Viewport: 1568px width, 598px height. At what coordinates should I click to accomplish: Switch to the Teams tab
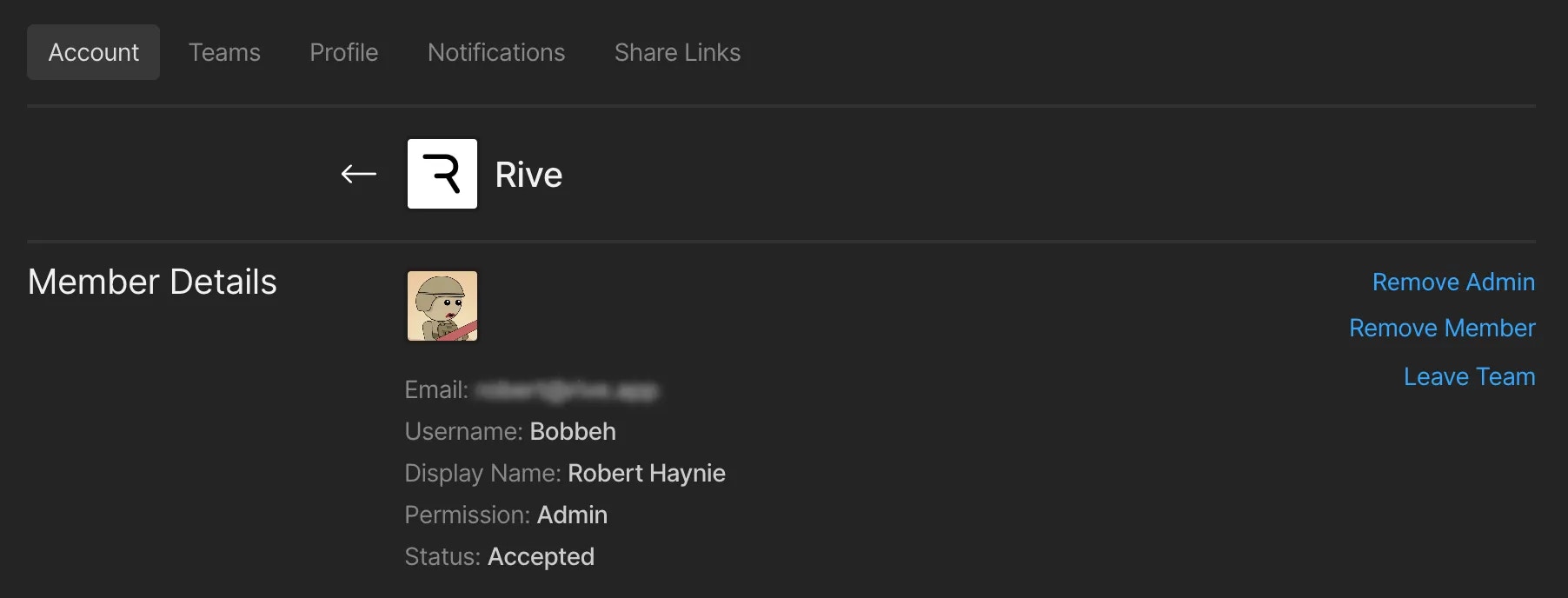(x=224, y=52)
